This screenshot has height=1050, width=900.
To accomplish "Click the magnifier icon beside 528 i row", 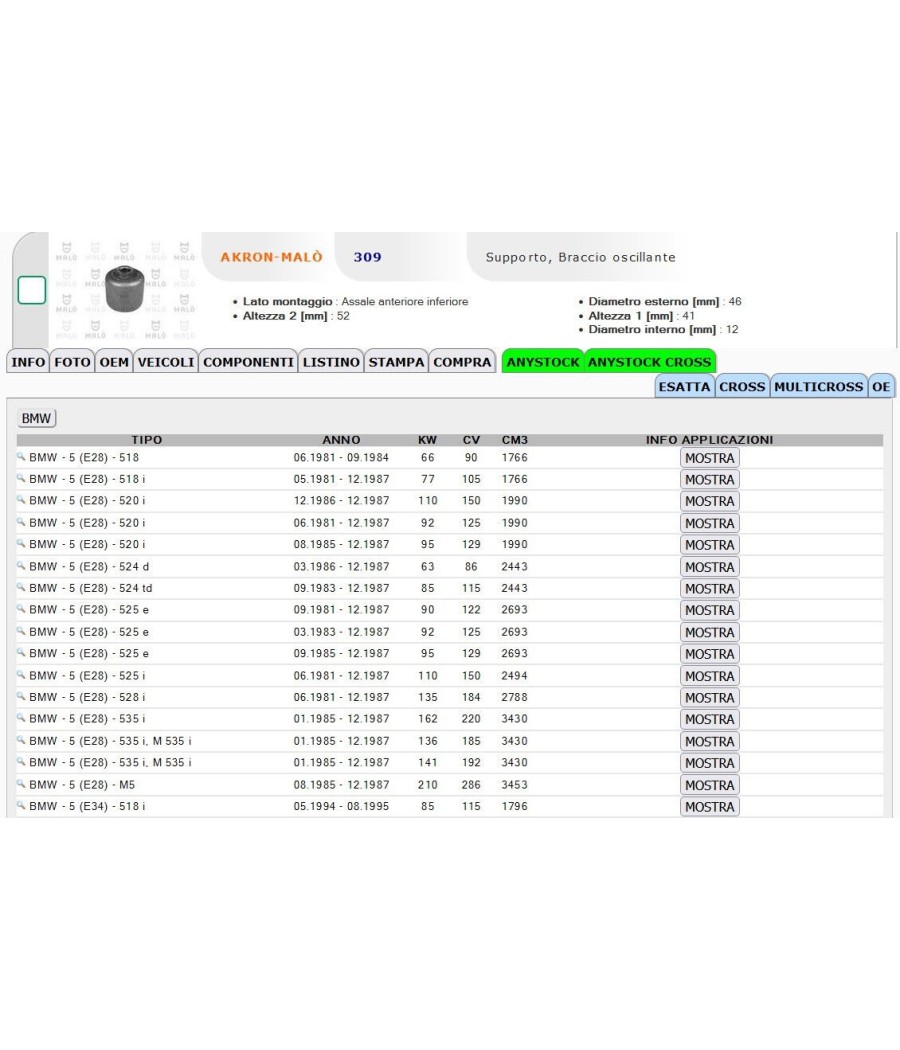I will (21, 696).
